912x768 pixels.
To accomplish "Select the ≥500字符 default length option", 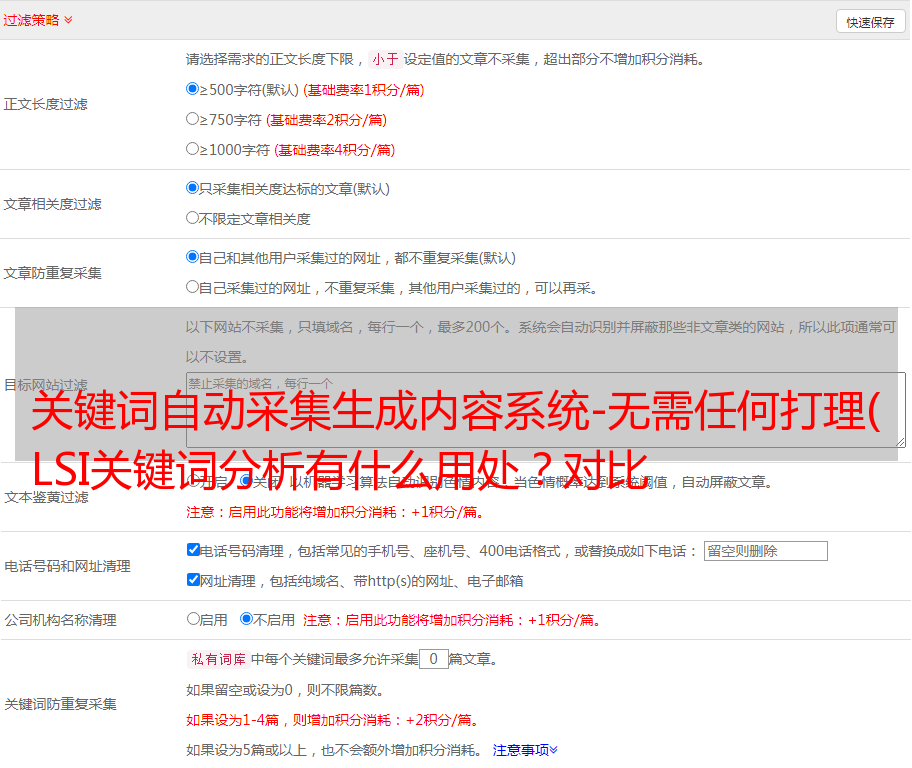I will click(x=193, y=89).
